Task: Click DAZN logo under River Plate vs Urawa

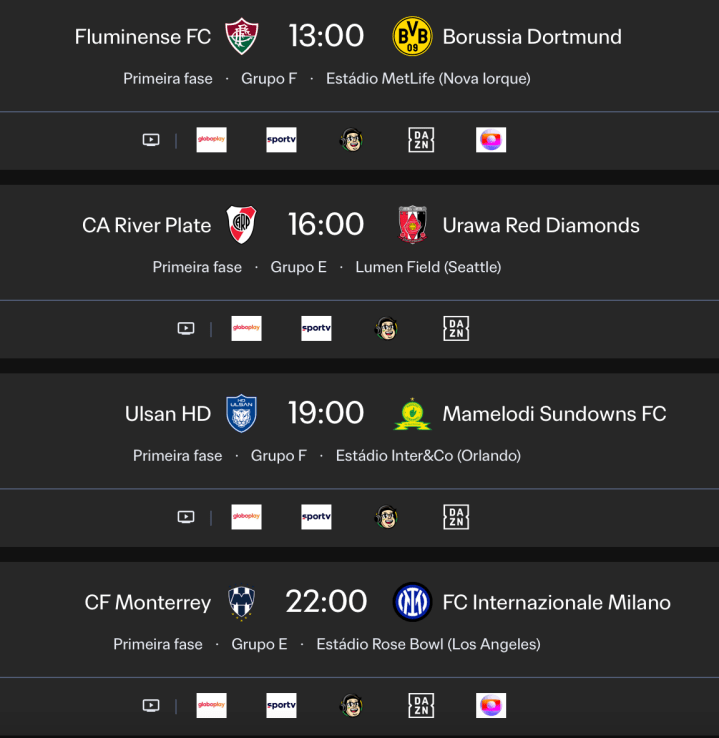Action: (x=456, y=328)
